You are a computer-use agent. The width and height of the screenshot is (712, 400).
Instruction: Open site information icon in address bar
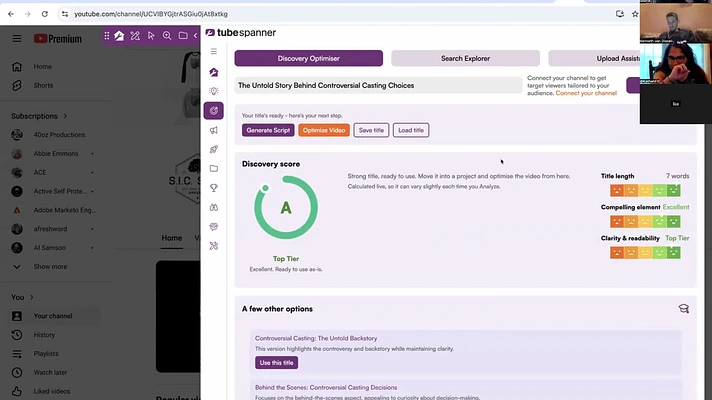(x=65, y=14)
